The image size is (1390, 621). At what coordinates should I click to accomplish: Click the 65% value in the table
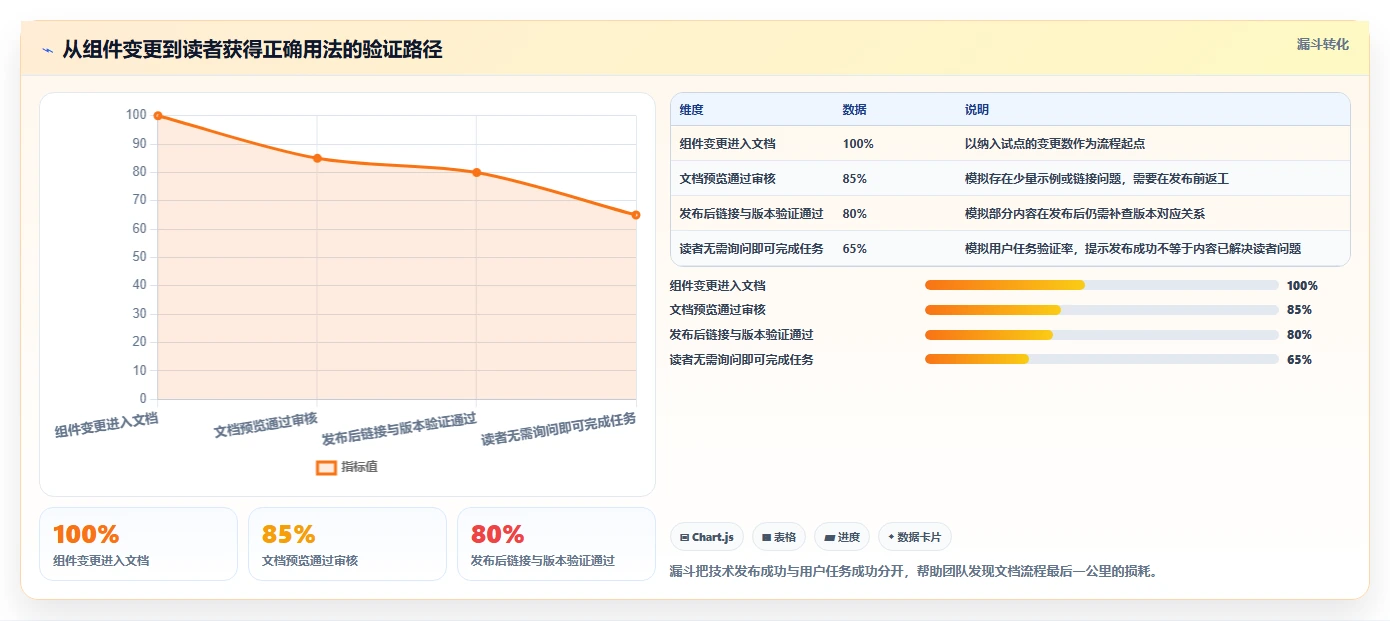point(855,249)
